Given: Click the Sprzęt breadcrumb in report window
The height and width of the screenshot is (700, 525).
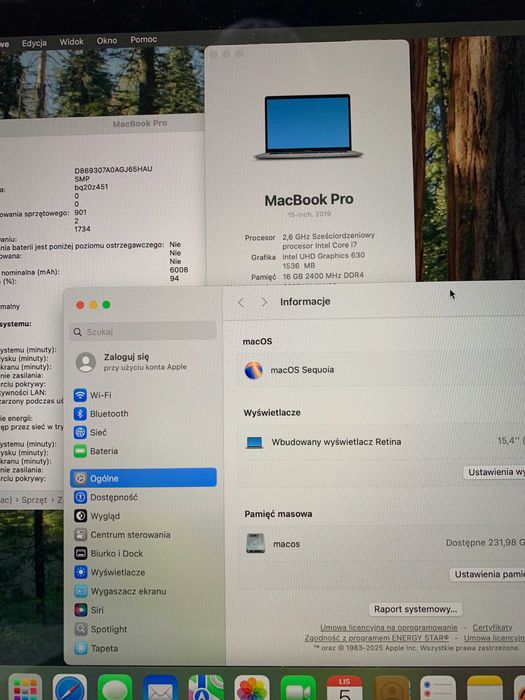Looking at the screenshot, I should pos(34,500).
